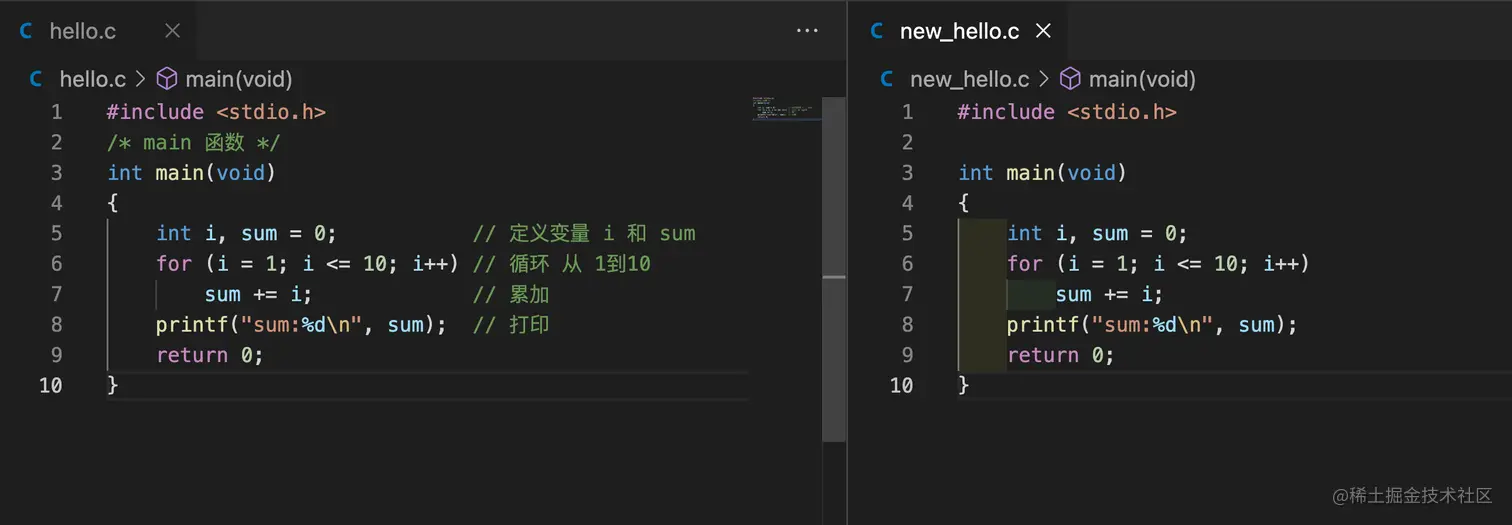Click '#include <stdio.h>' in new_hello.c
1512x525 pixels.
(x=1067, y=112)
